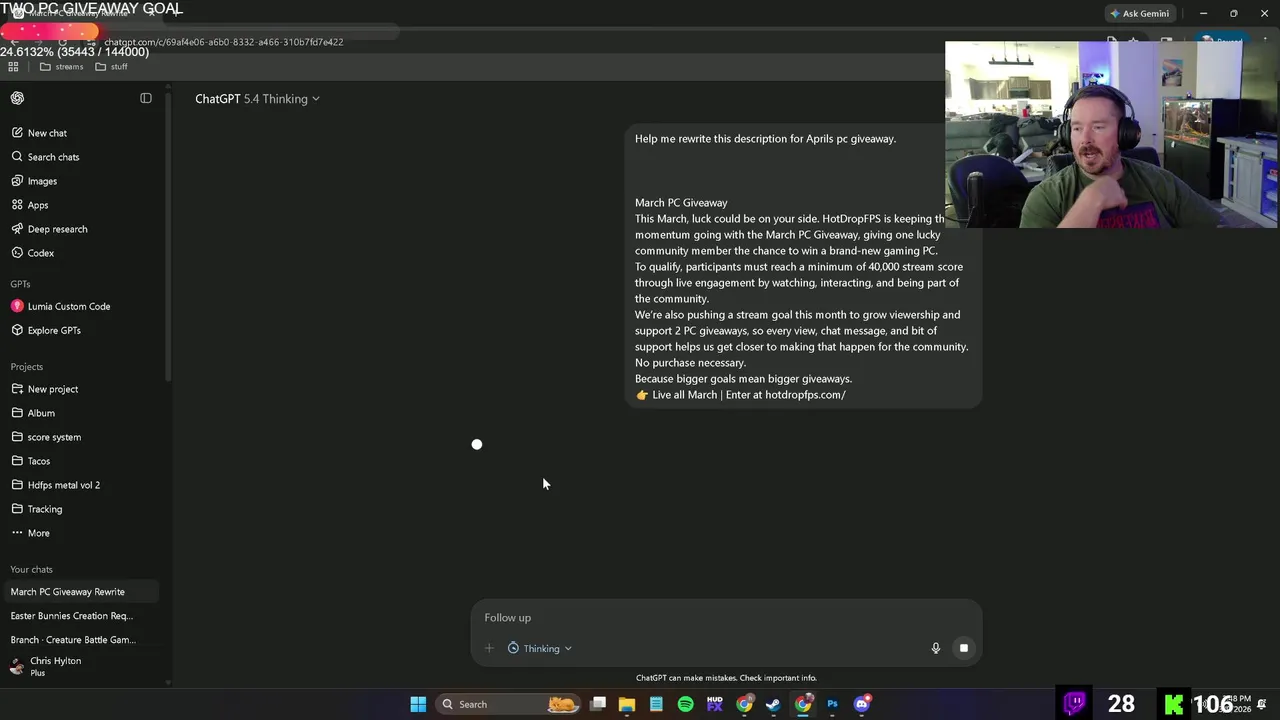Click the microphone dictation icon

click(936, 648)
